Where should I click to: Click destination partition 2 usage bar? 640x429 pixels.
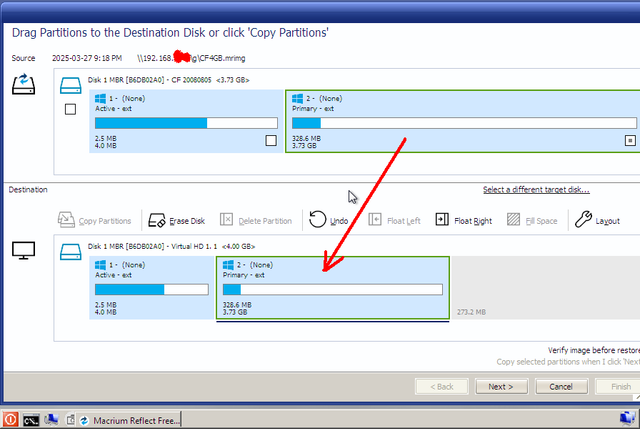(333, 289)
